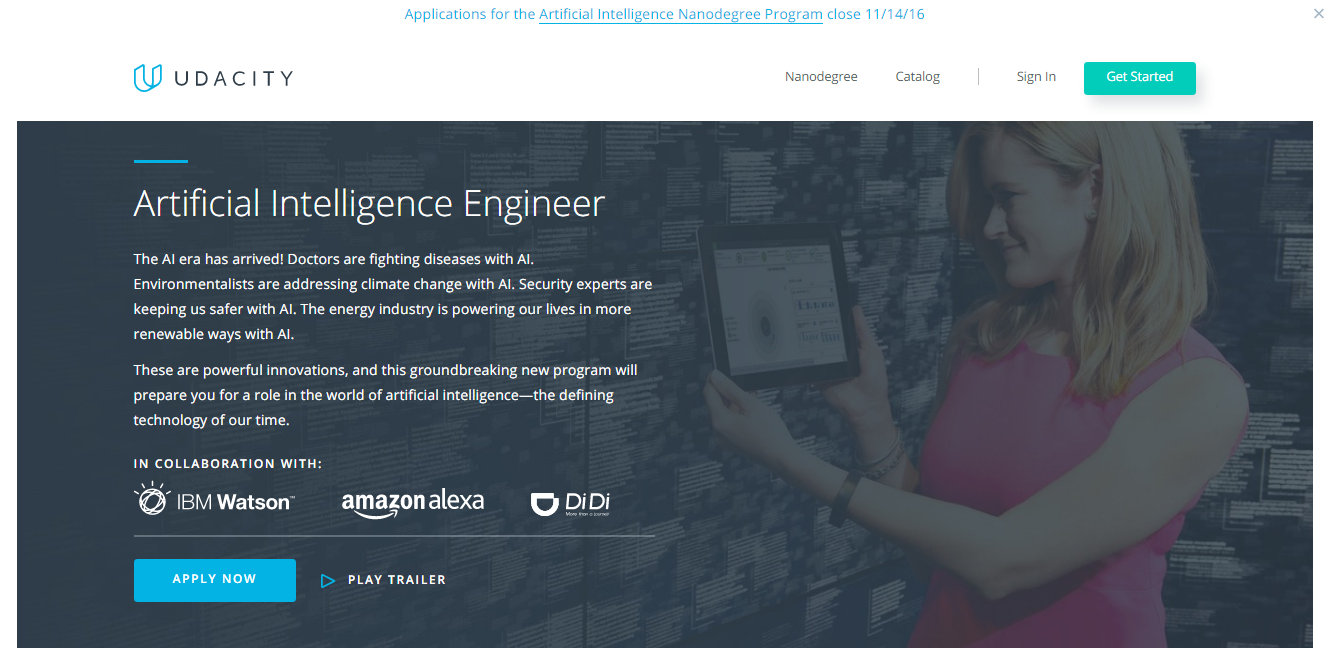Click the IBM Watson globe icon
The height and width of the screenshot is (648, 1334).
152,499
